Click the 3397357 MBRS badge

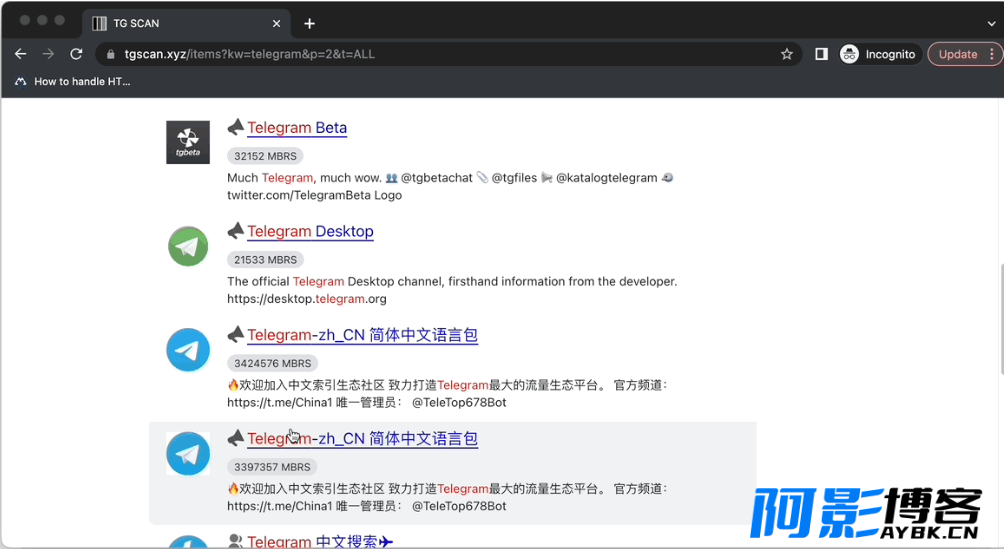tap(272, 468)
